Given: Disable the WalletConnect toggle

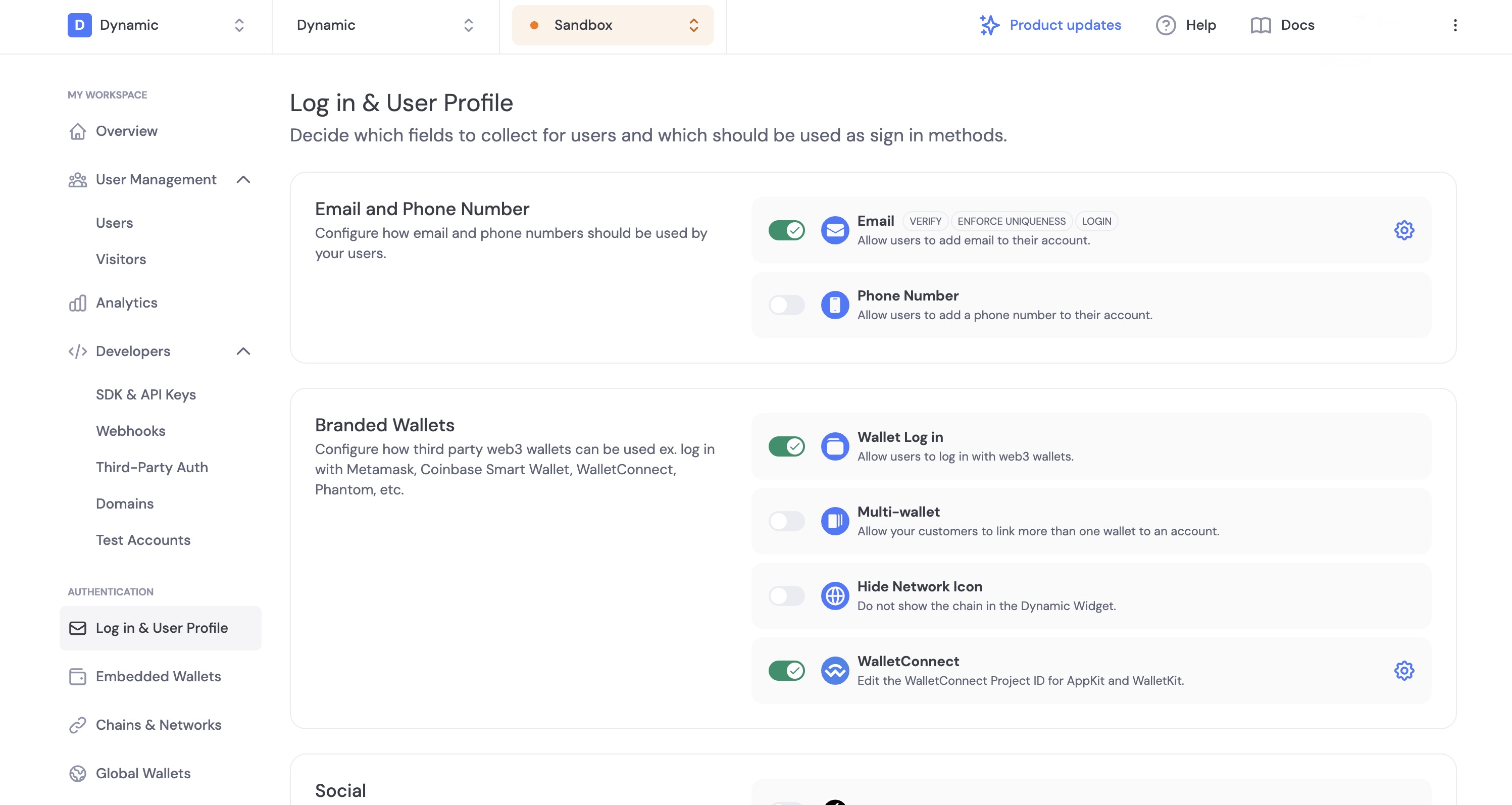Looking at the screenshot, I should point(786,671).
